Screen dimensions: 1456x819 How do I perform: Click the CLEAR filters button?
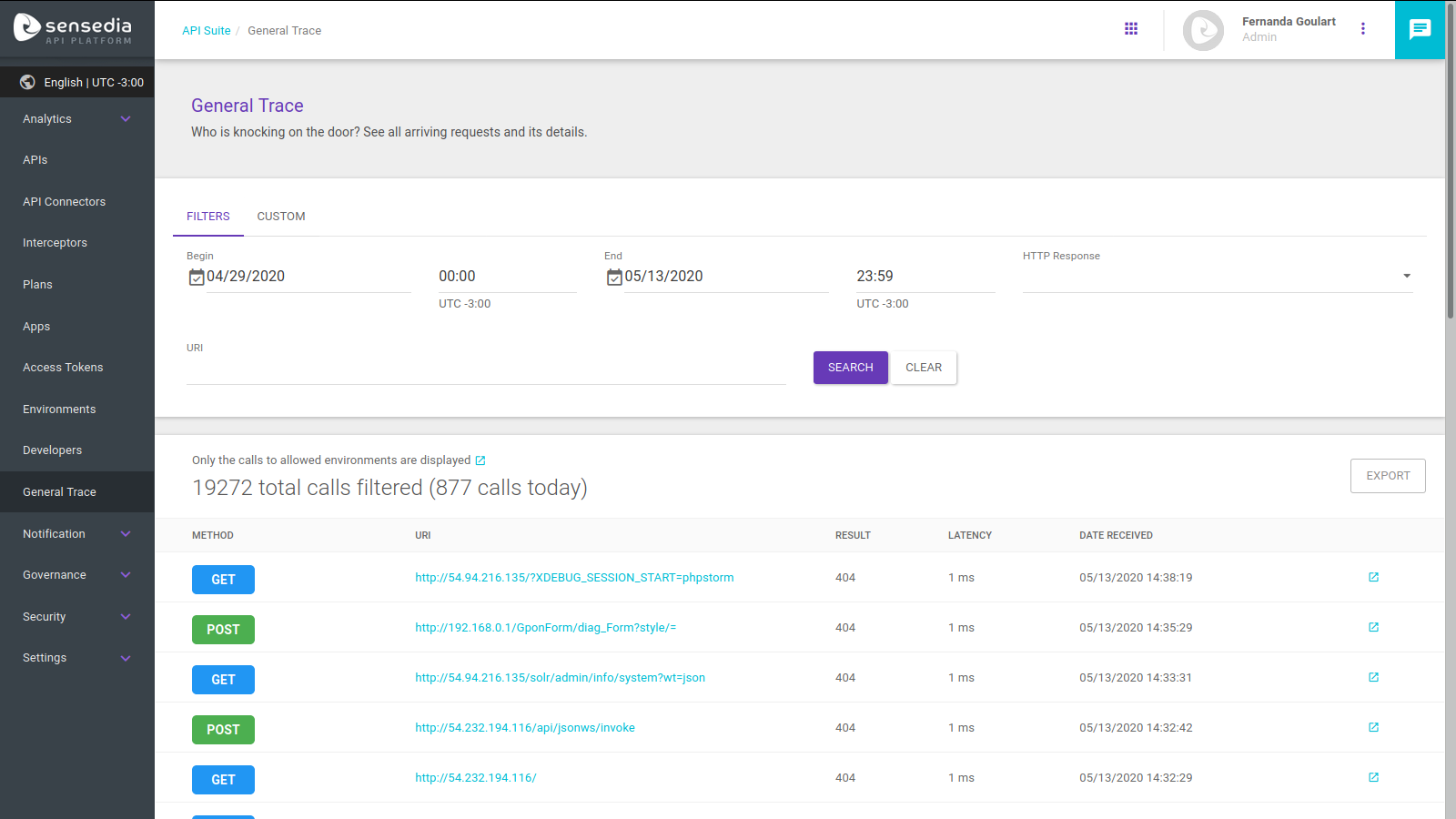click(x=923, y=368)
